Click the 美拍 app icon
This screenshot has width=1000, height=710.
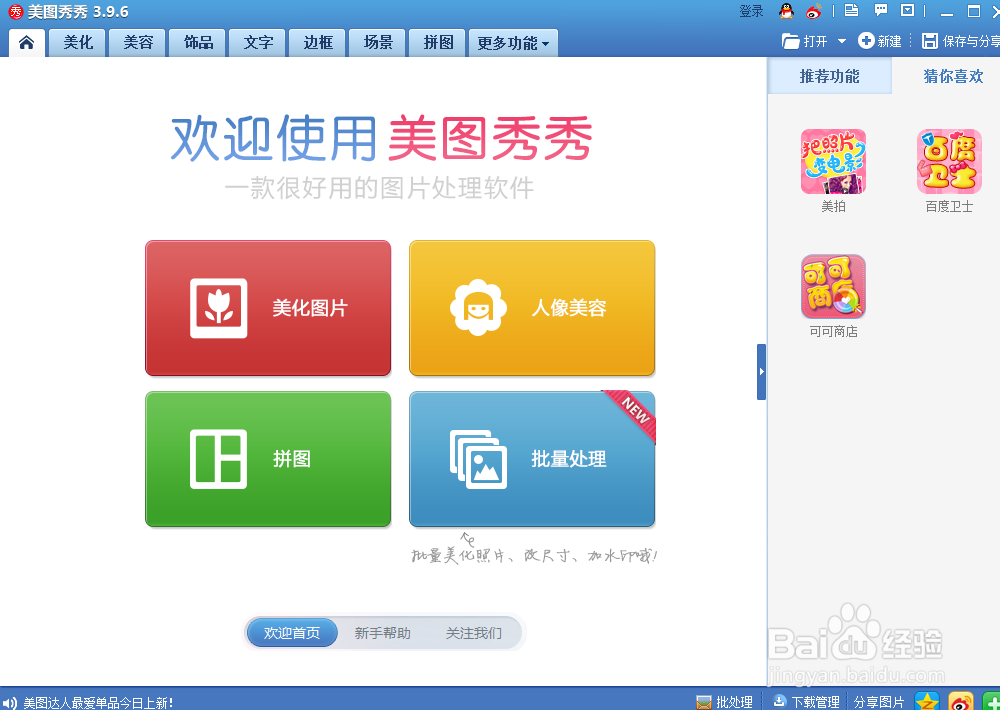pyautogui.click(x=833, y=161)
